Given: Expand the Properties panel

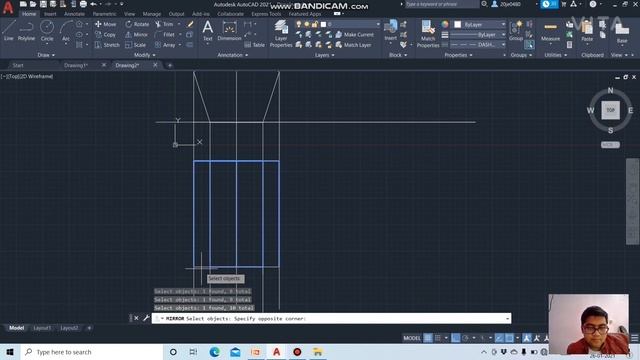Looking at the screenshot, I should click(x=458, y=55).
